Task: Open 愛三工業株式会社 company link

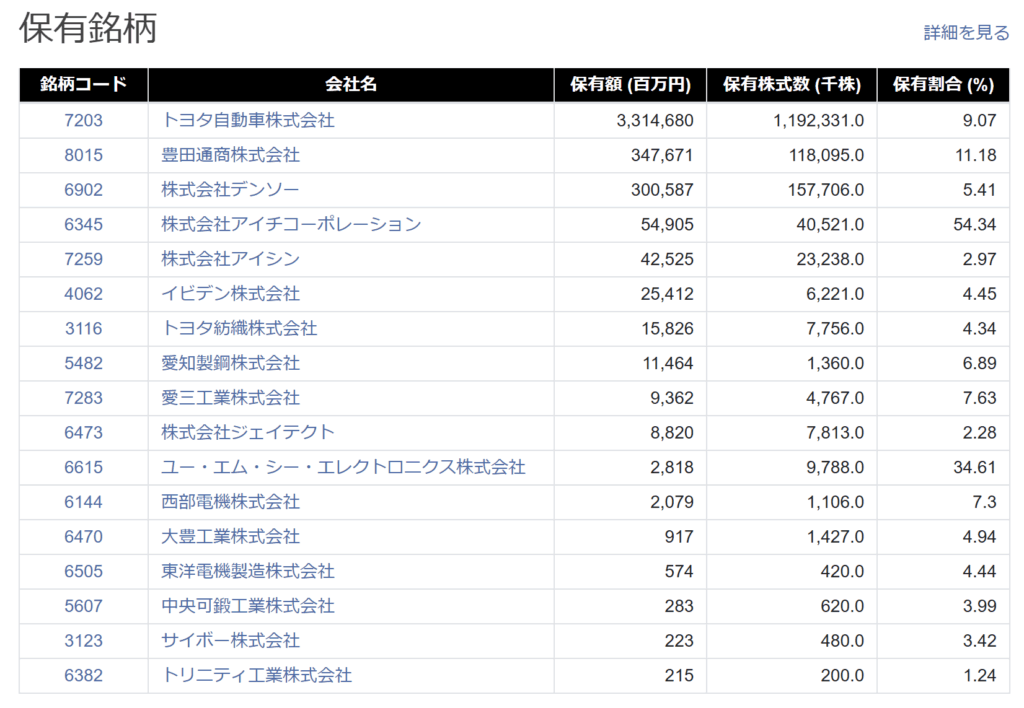Action: pyautogui.click(x=231, y=397)
